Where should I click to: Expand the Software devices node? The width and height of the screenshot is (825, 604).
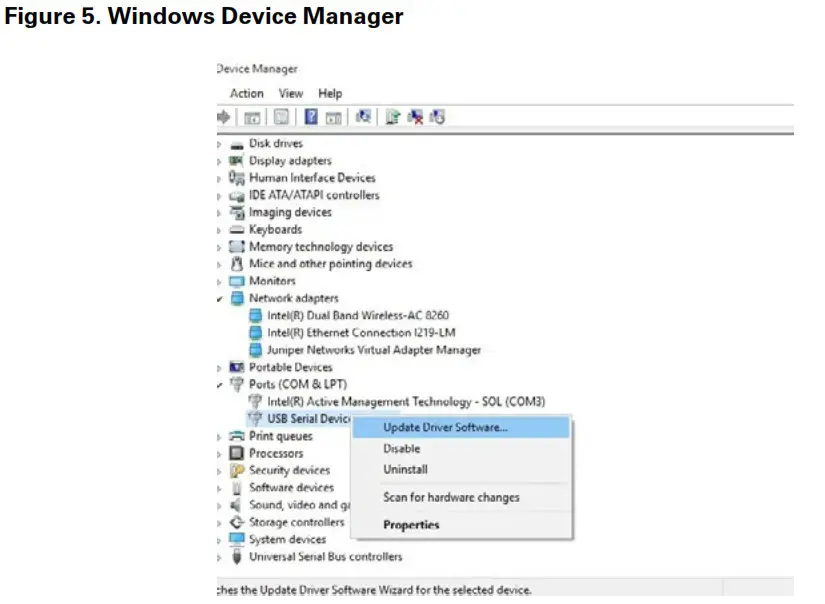[219, 489]
